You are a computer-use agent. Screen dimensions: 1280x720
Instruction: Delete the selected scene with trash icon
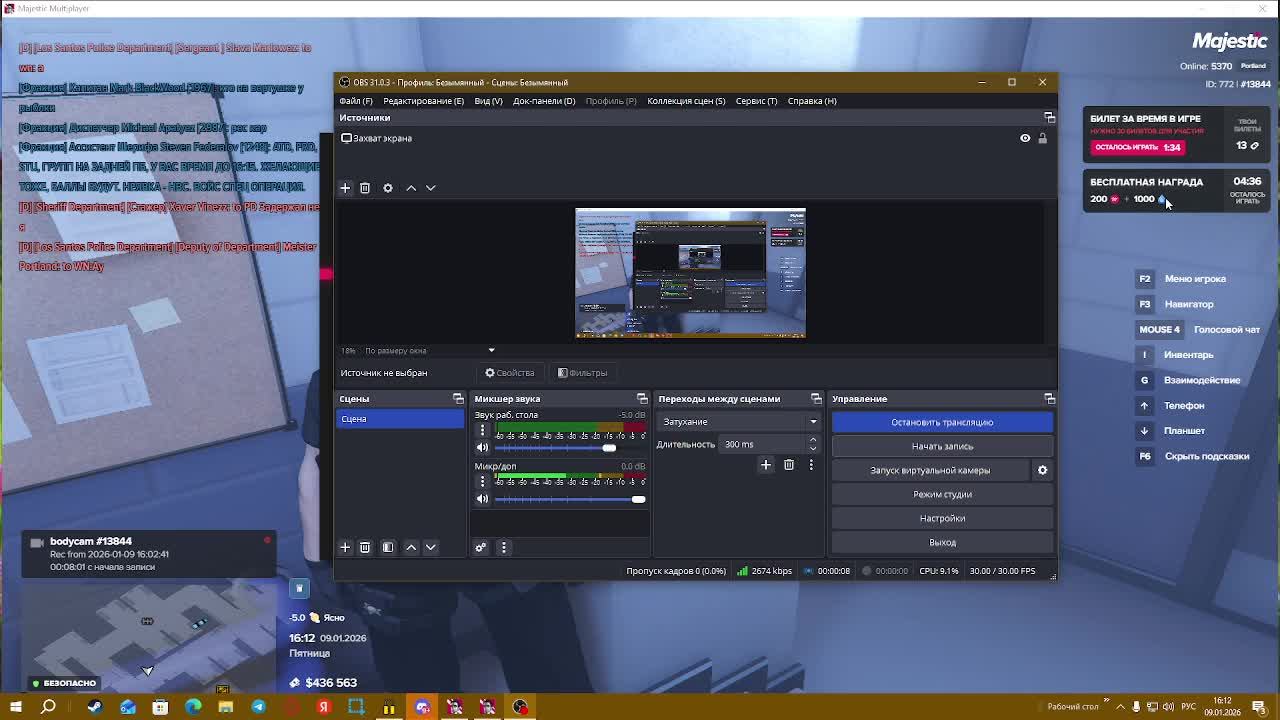click(x=365, y=547)
